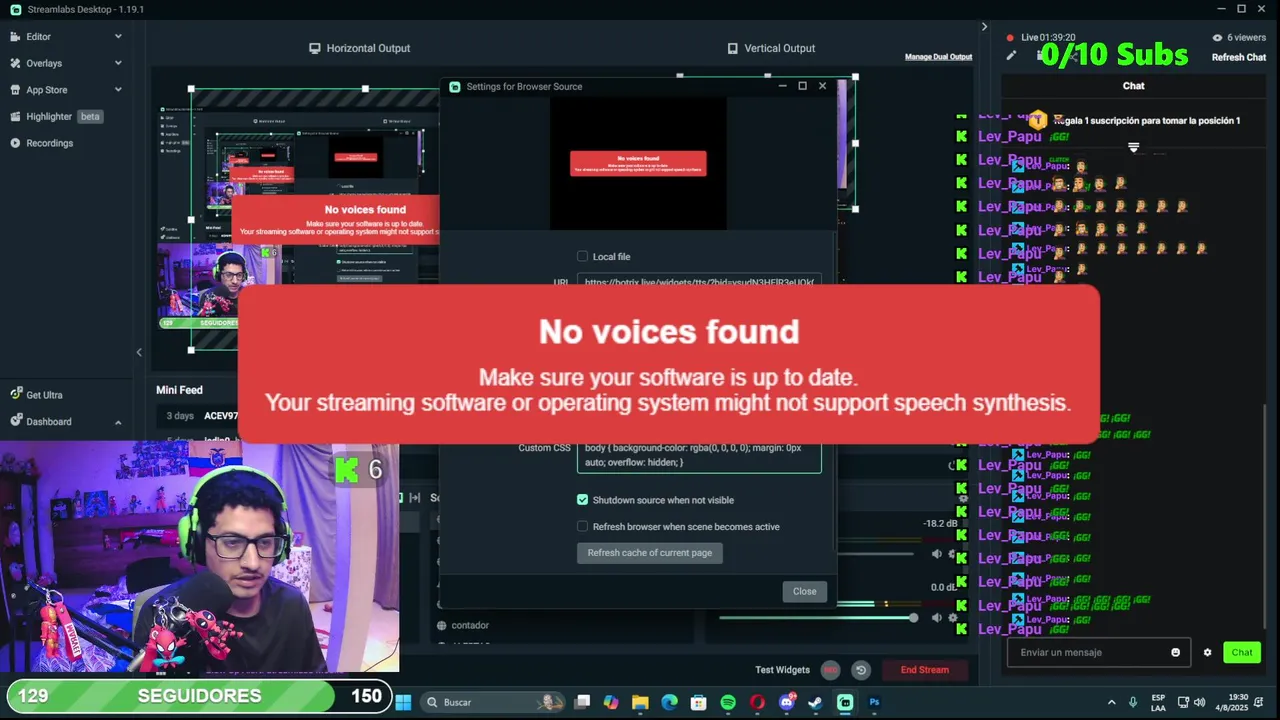Open Task View from taskbar
Image resolution: width=1280 pixels, height=720 pixels.
click(x=582, y=702)
